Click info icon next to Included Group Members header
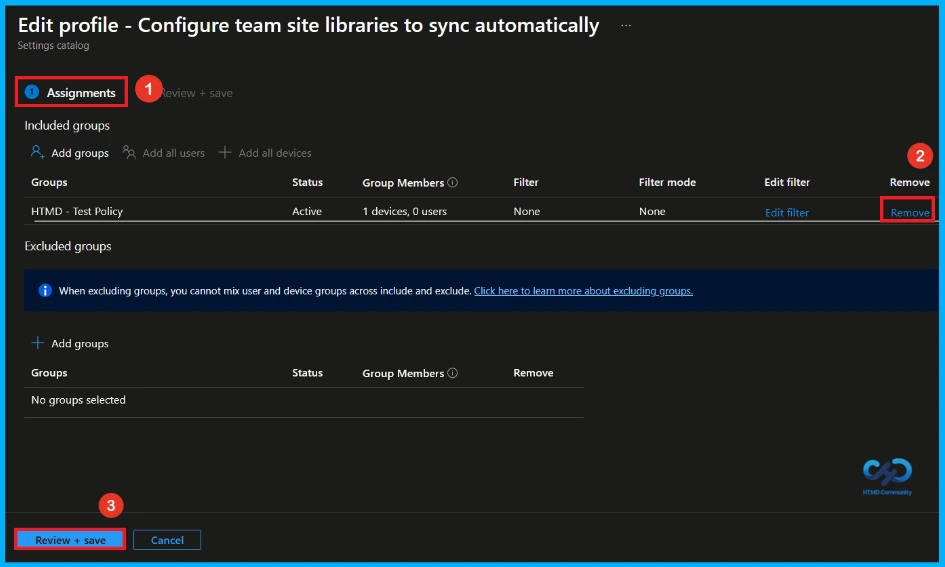This screenshot has height=567, width=945. [453, 182]
